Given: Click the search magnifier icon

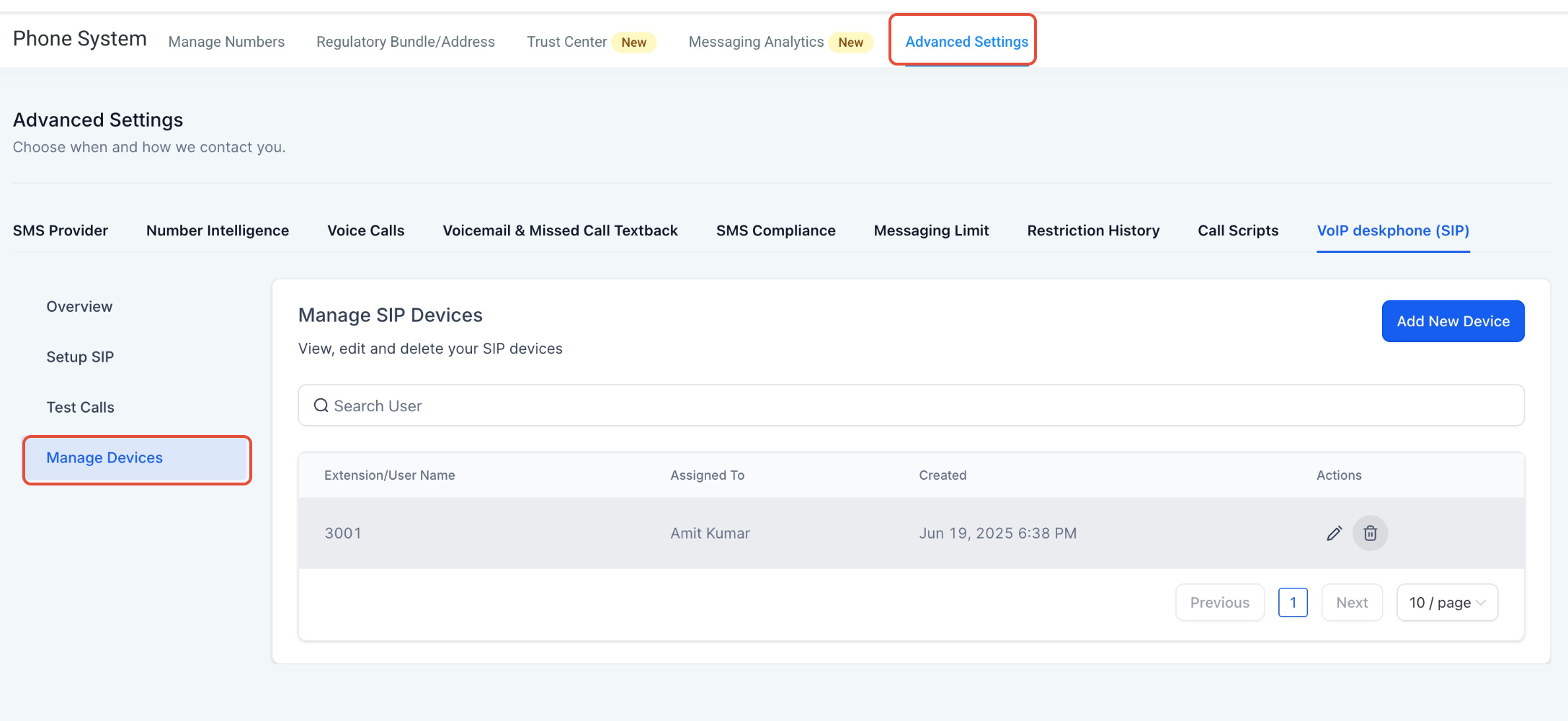Looking at the screenshot, I should click(321, 406).
